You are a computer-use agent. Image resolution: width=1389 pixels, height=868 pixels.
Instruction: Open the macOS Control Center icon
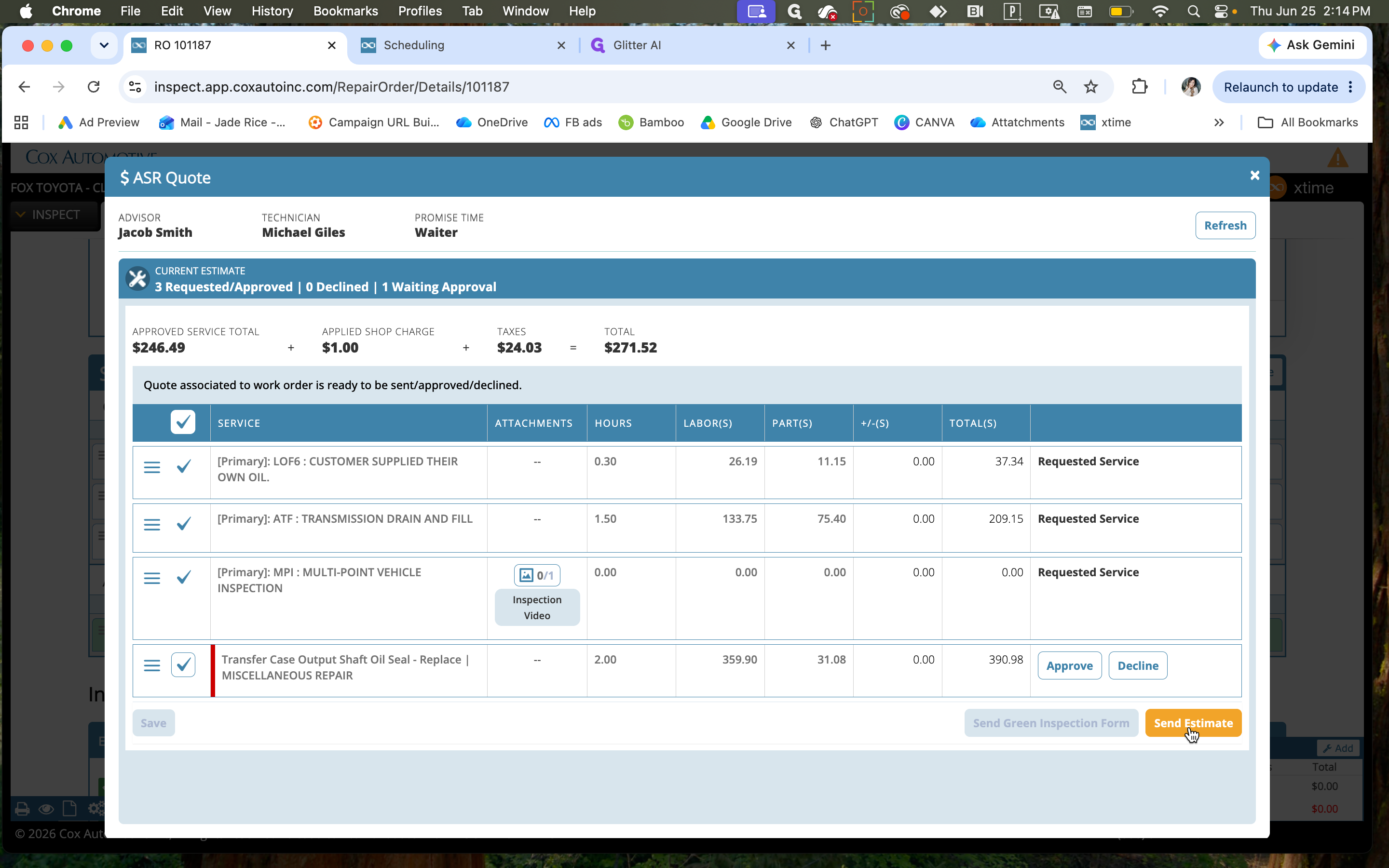click(1221, 12)
